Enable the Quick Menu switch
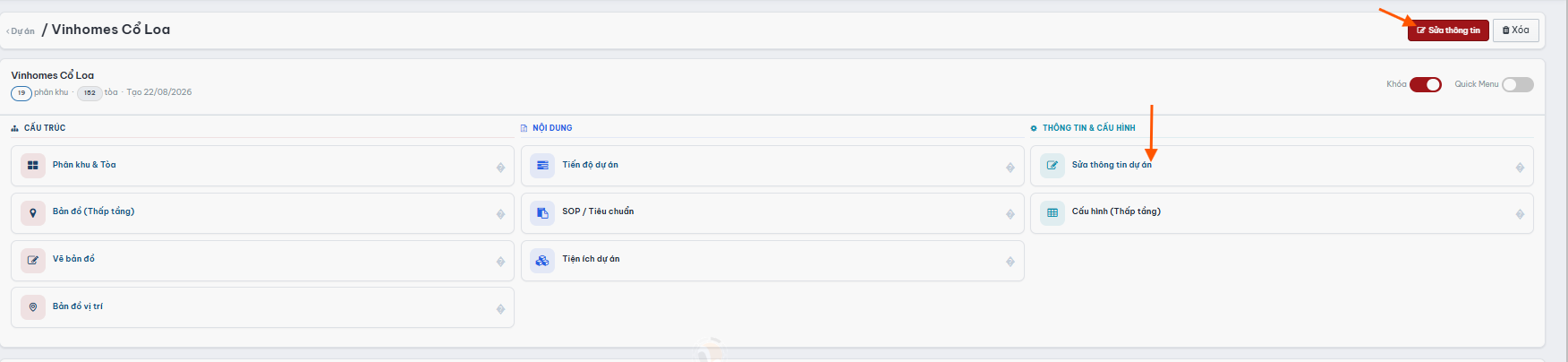 tap(1518, 84)
